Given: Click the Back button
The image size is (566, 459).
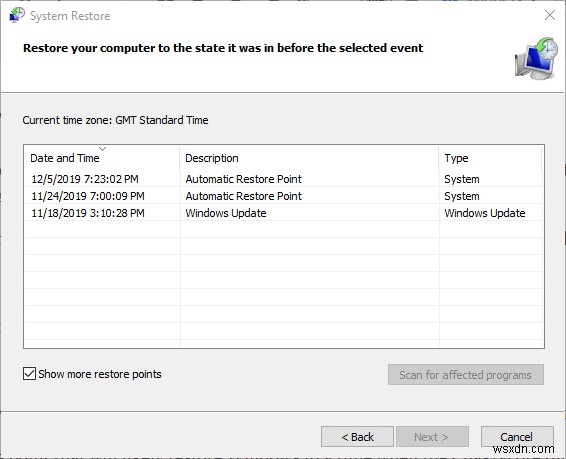Looking at the screenshot, I should (357, 437).
